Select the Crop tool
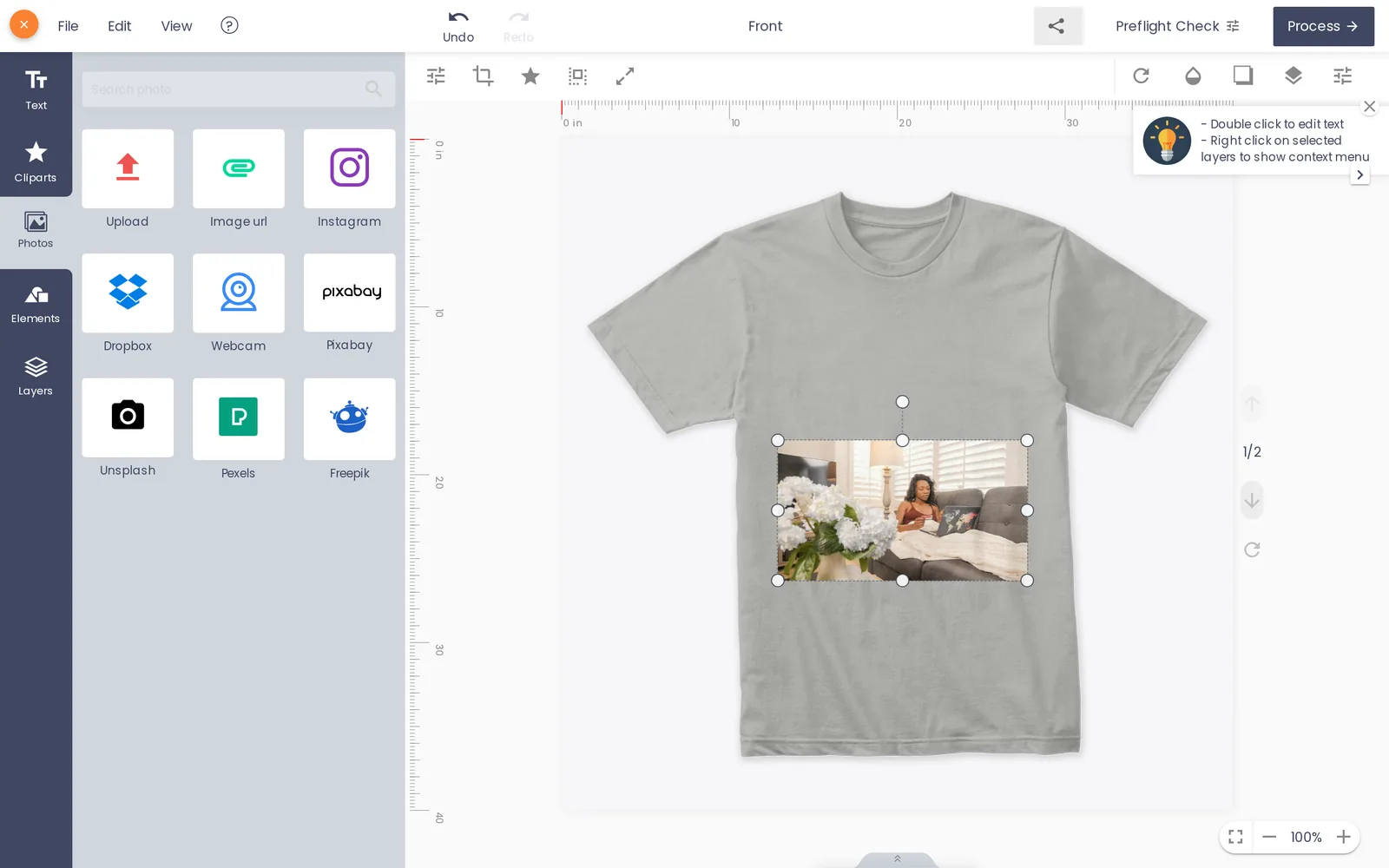This screenshot has width=1389, height=868. point(483,76)
